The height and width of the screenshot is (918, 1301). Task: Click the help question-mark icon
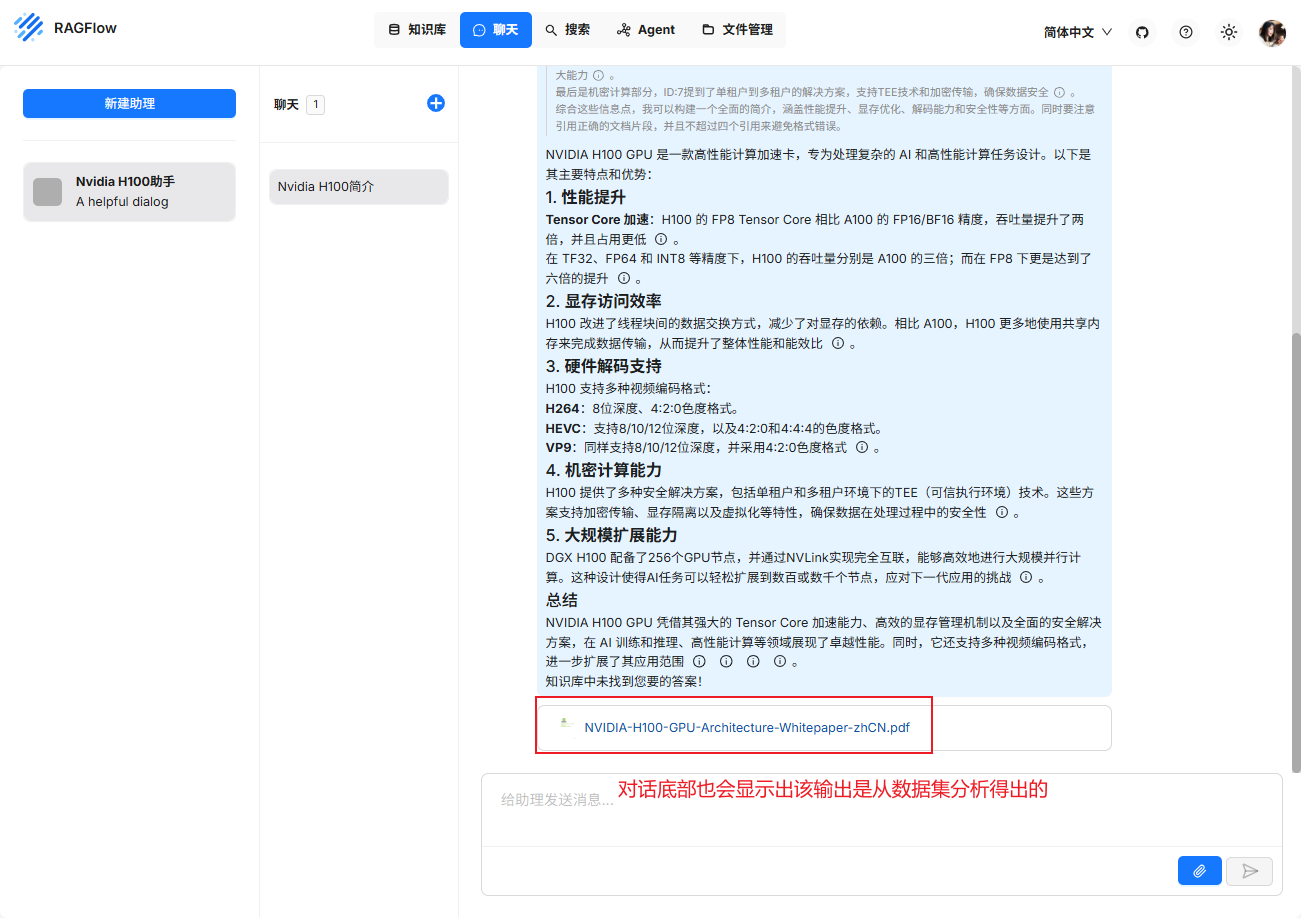1186,32
